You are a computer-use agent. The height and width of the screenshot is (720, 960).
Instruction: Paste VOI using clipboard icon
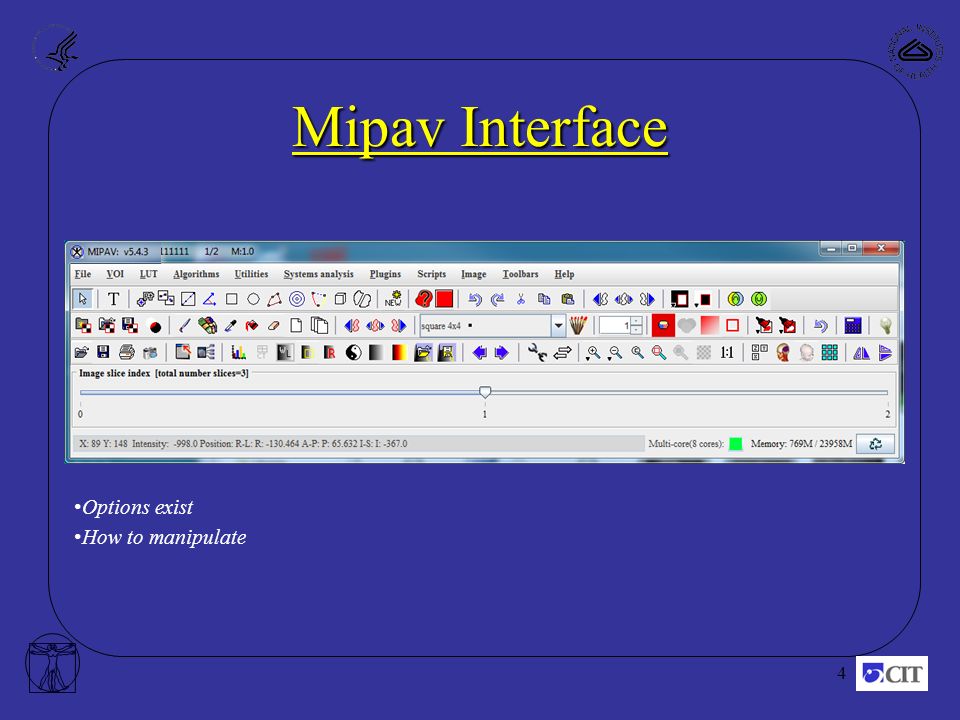[x=568, y=299]
